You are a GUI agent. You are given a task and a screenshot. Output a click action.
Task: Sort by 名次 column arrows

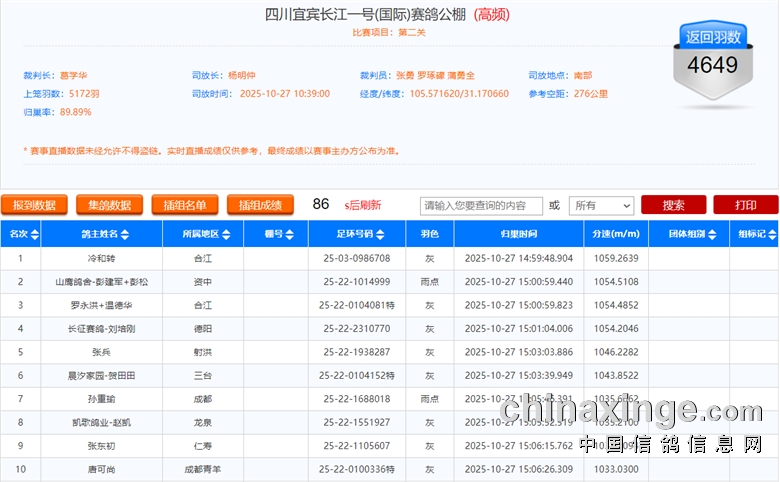36,235
